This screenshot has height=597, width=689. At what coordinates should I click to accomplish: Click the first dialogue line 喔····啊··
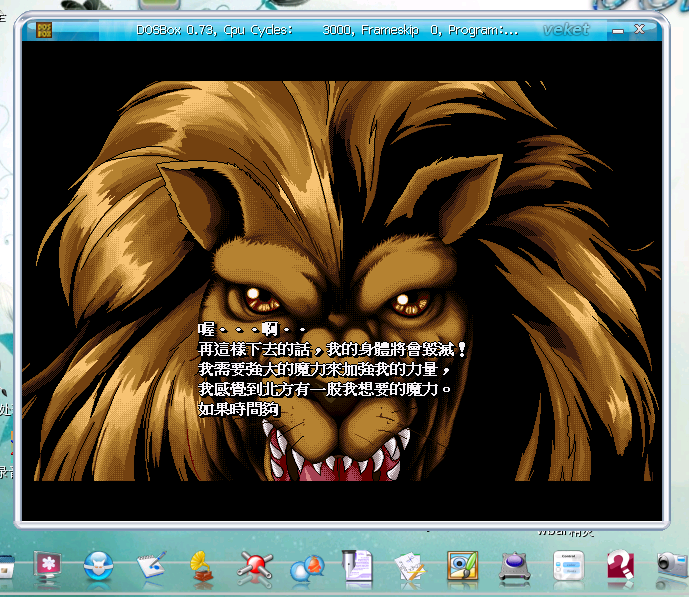[x=251, y=329]
